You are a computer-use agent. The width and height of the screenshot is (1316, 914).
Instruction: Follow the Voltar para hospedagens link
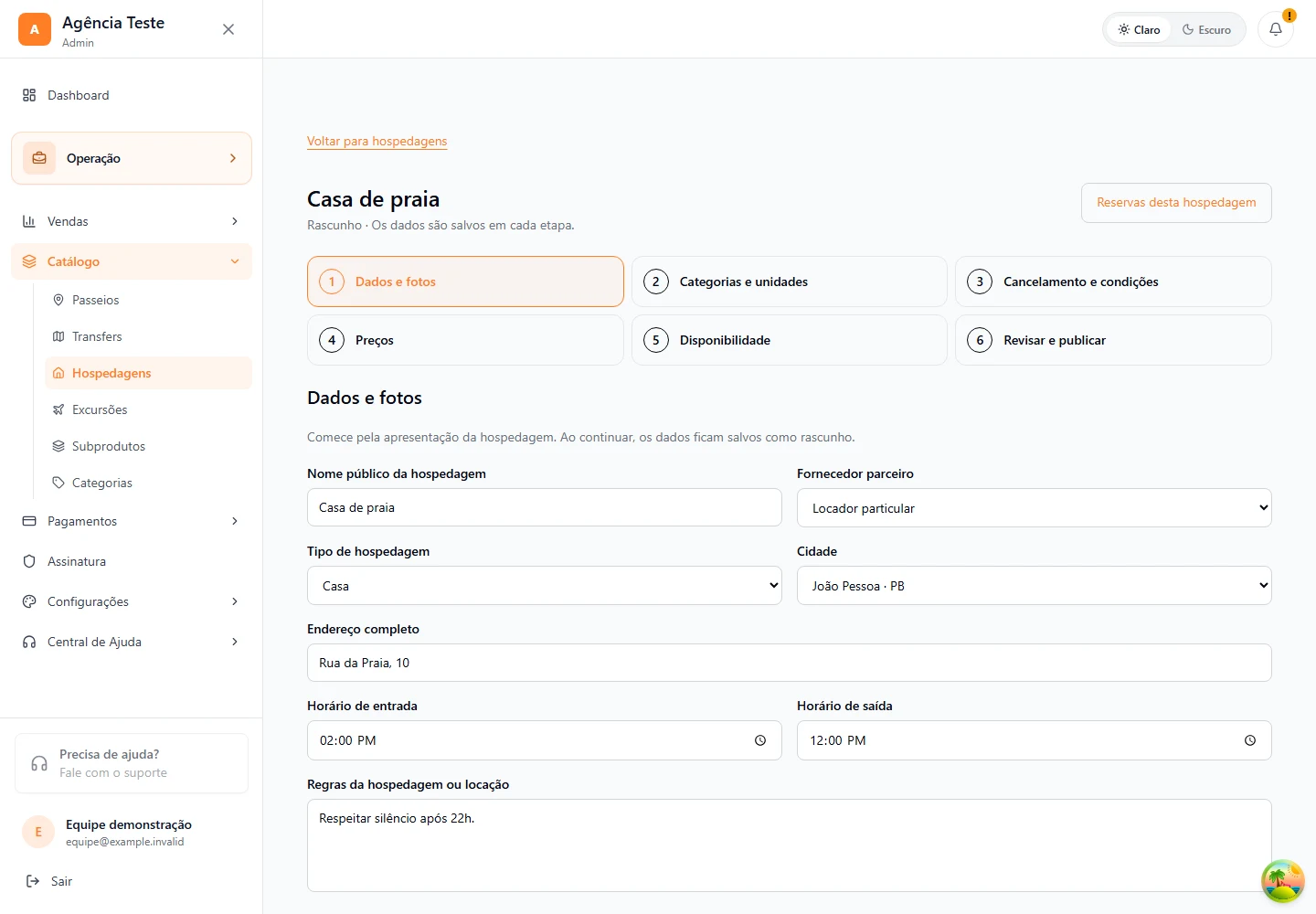click(377, 141)
